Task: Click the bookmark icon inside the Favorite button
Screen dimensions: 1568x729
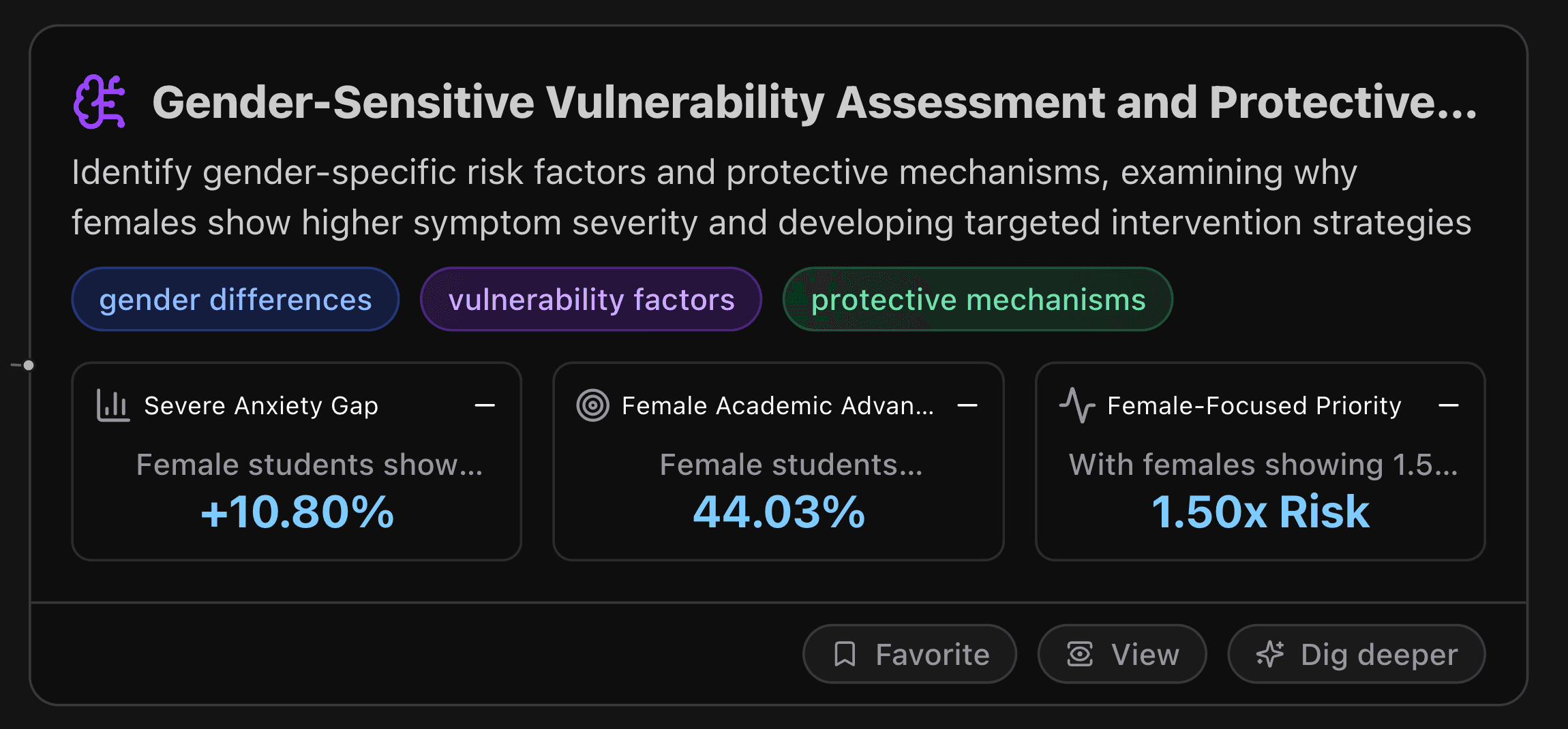Action: tap(845, 653)
